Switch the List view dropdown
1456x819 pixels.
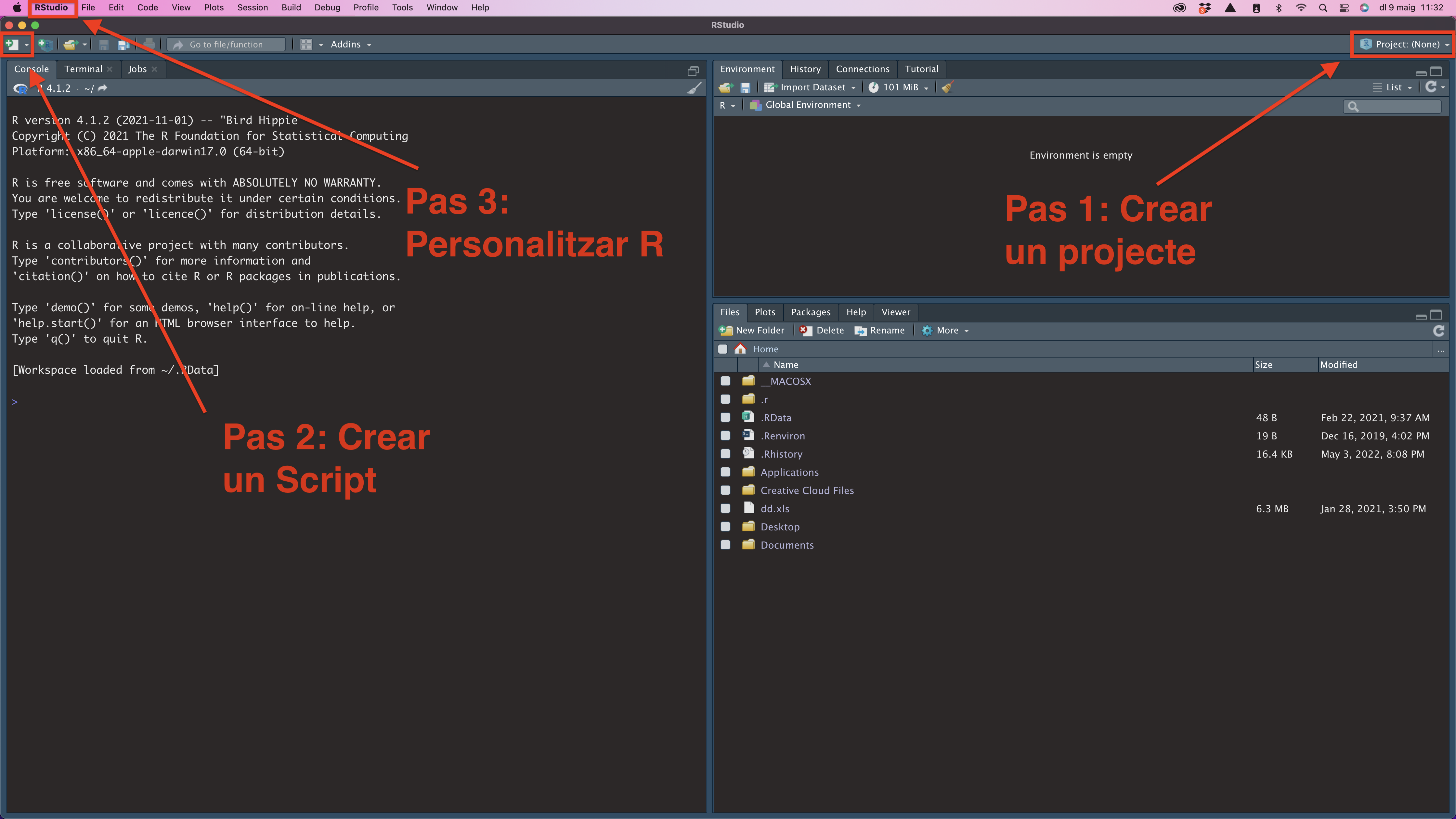(1392, 87)
